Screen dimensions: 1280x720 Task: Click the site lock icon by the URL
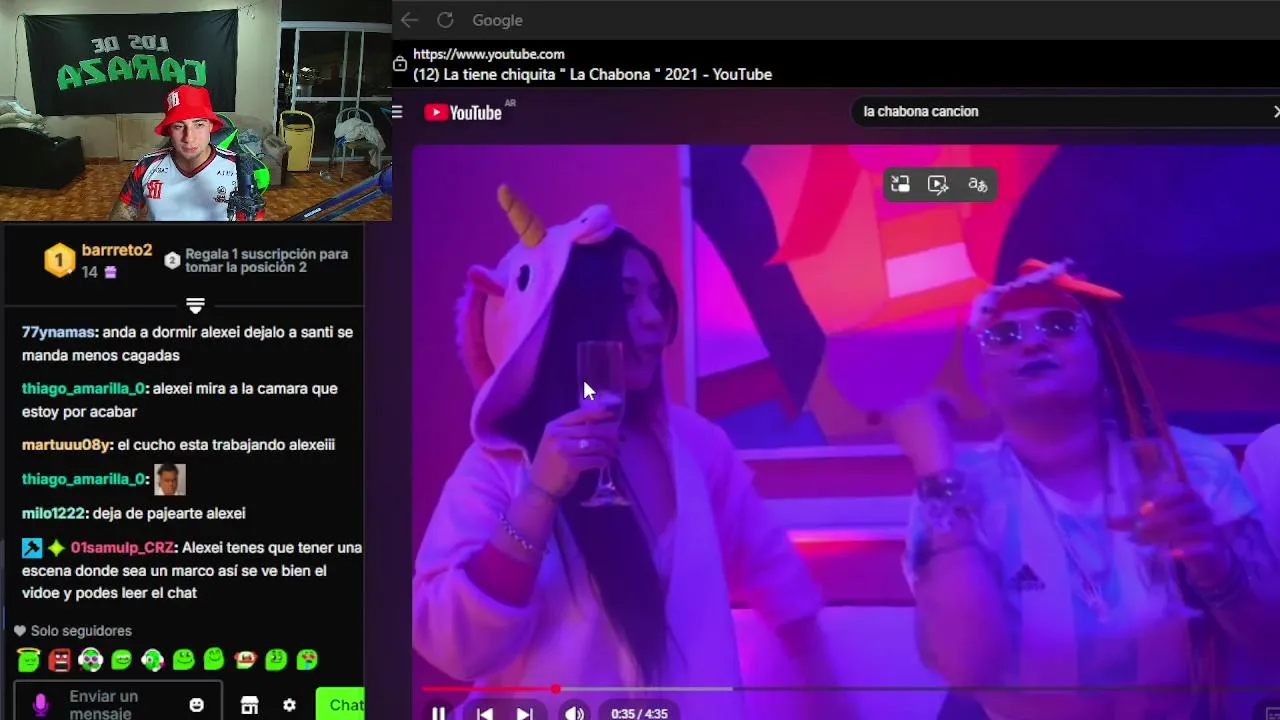(x=400, y=64)
